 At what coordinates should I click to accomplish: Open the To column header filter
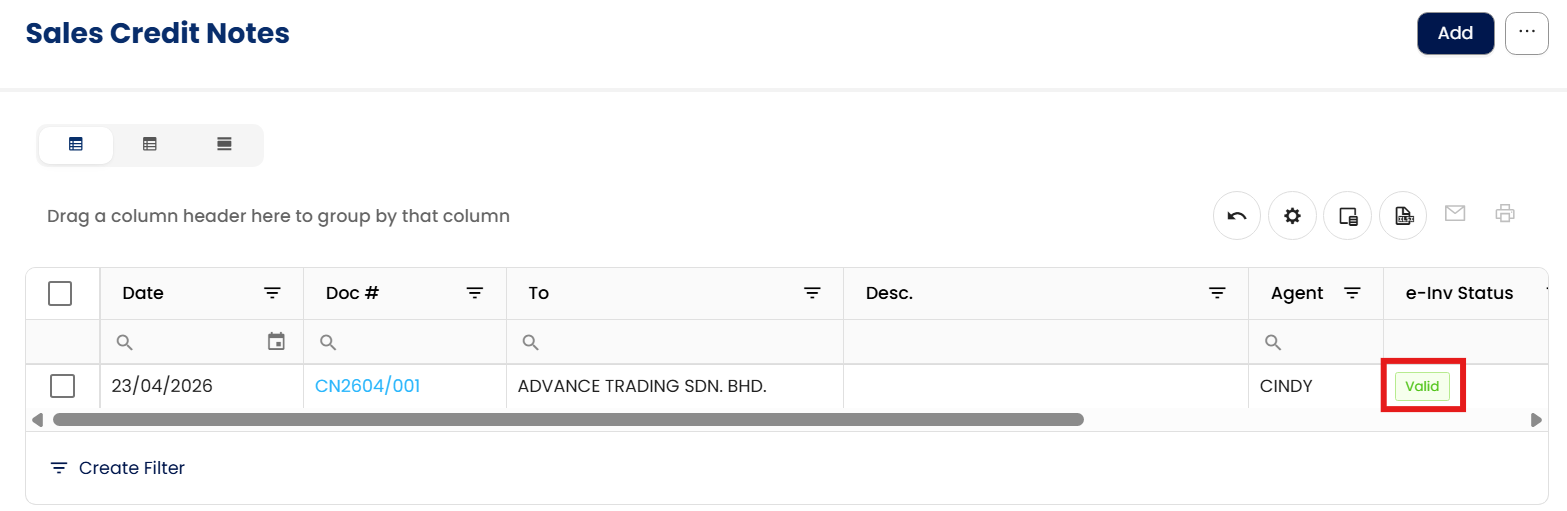(x=813, y=293)
